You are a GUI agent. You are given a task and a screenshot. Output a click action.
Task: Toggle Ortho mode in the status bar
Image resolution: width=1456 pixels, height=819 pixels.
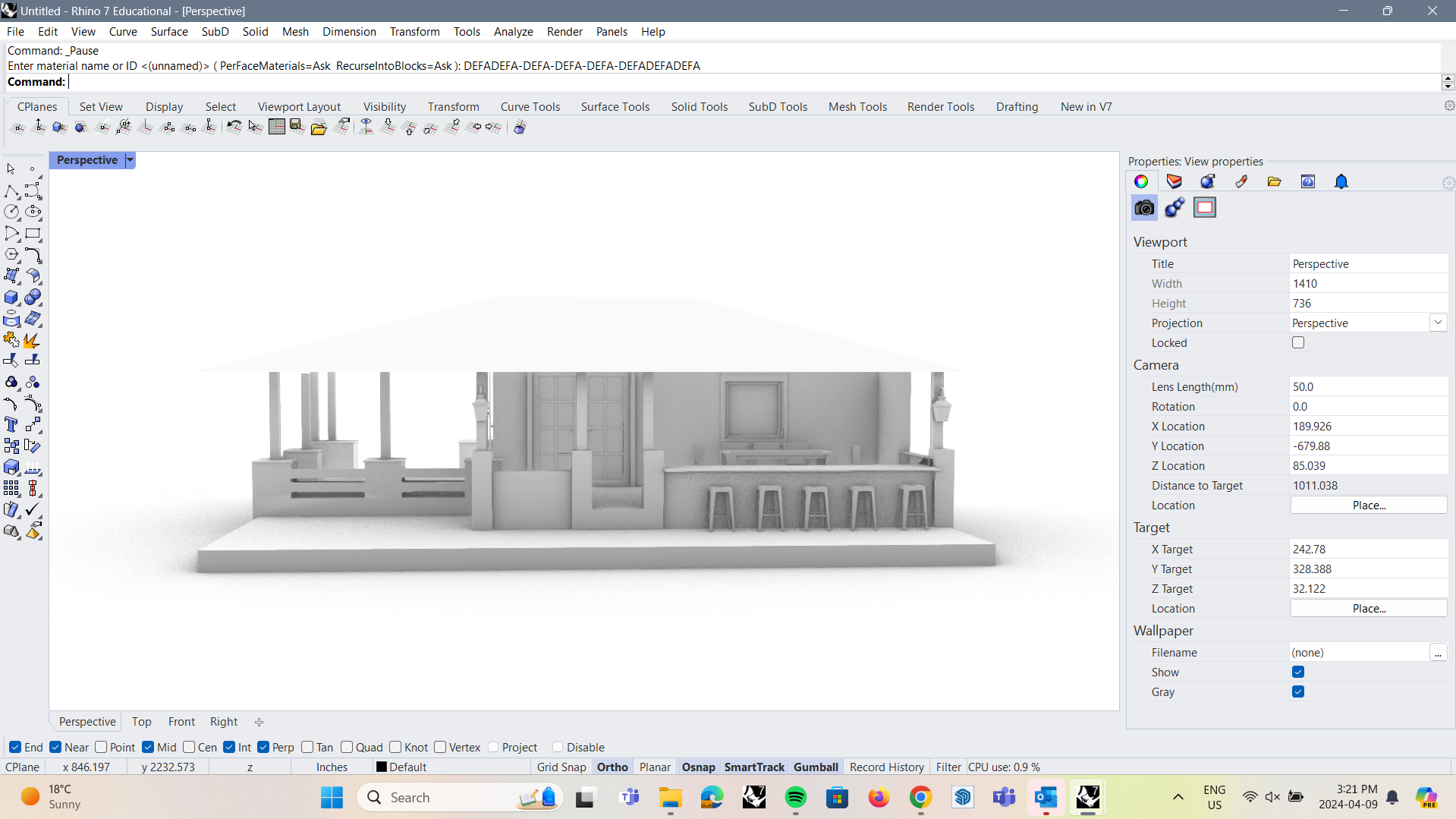tap(612, 767)
